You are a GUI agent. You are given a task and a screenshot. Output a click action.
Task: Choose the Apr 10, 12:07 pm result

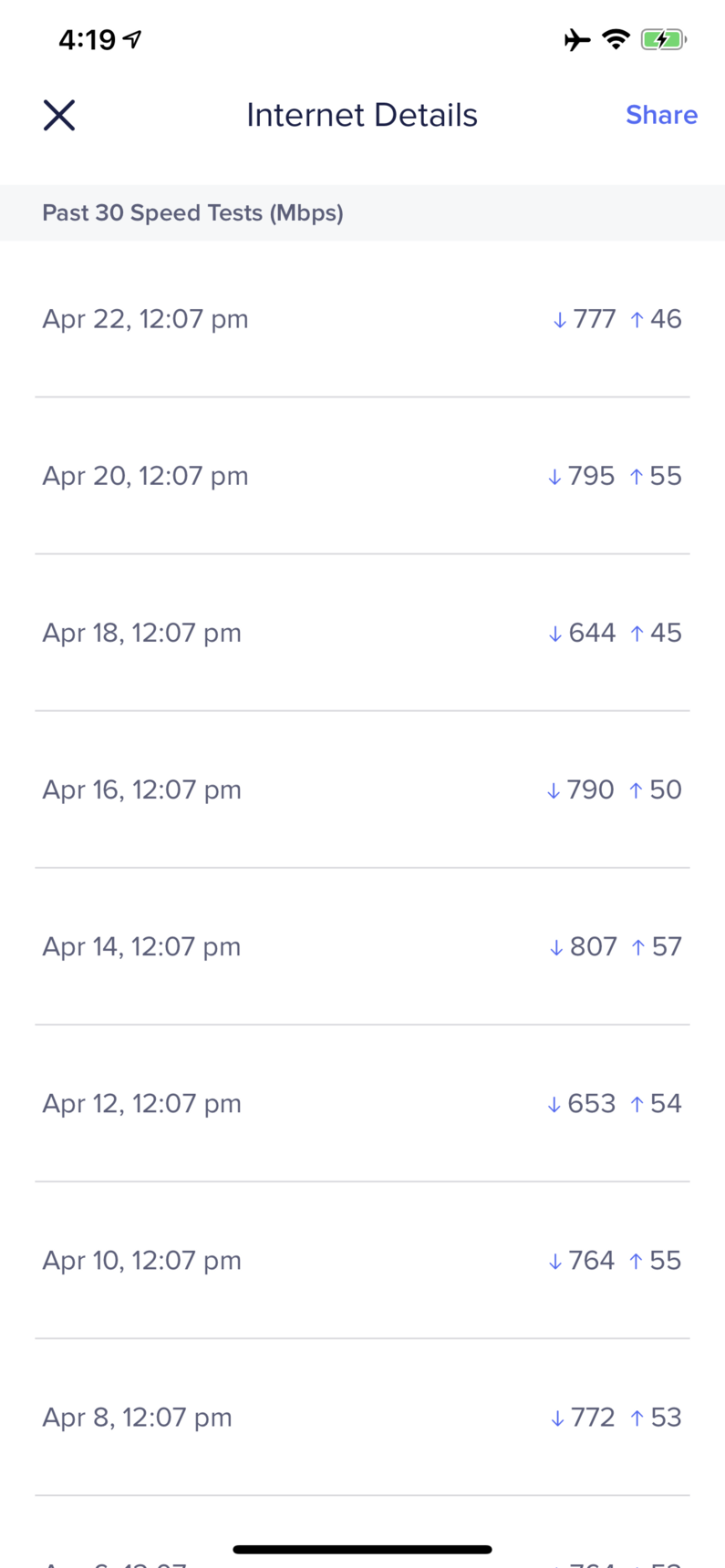point(362,1260)
